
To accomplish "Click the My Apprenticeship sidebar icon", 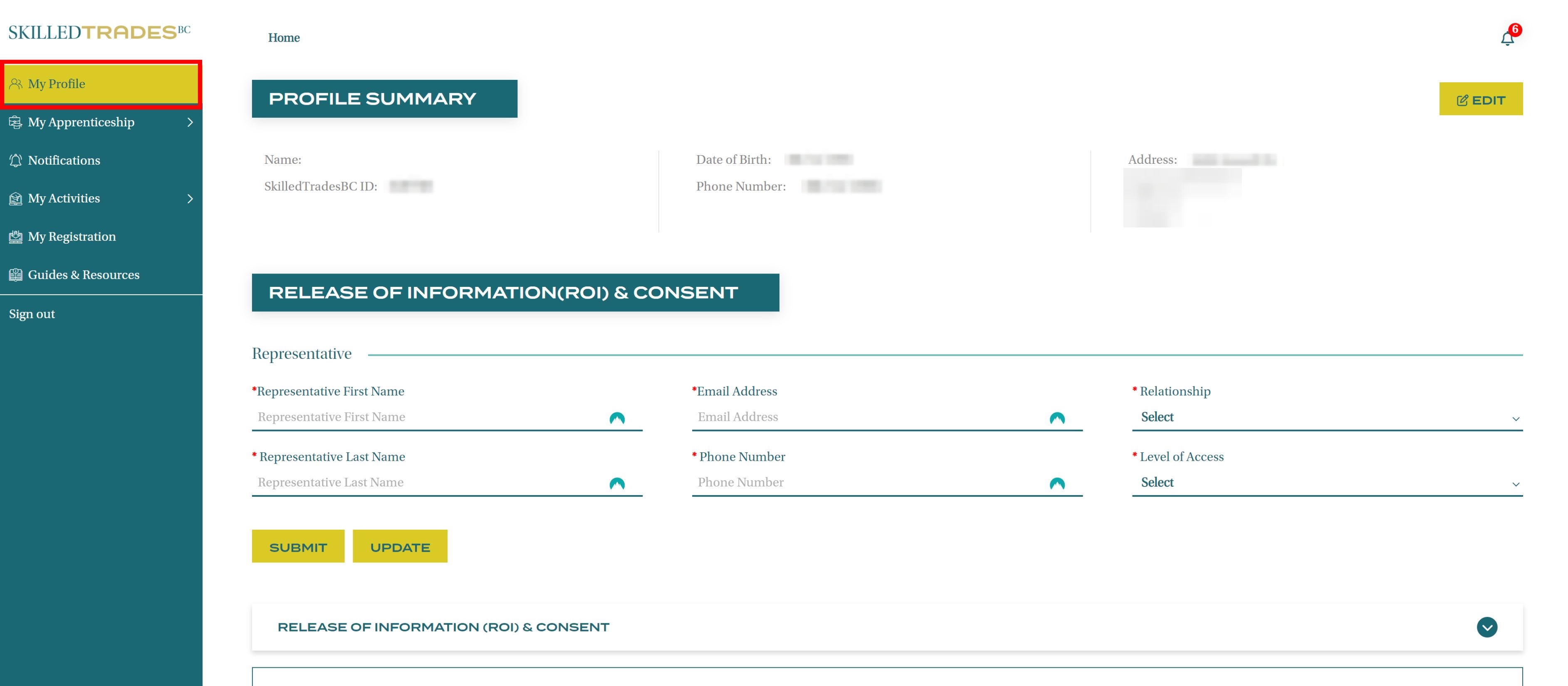I will click(x=16, y=122).
